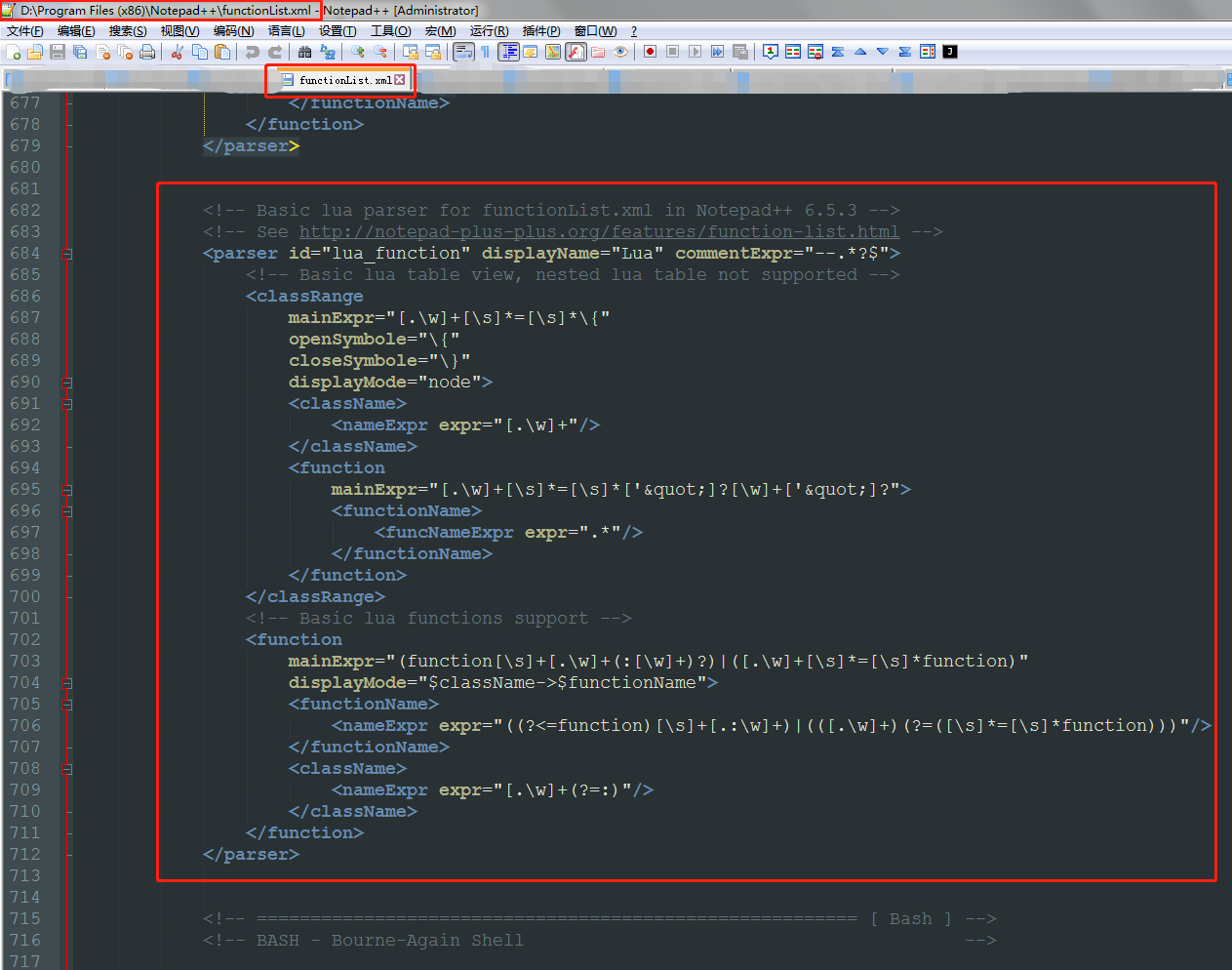Screen dimensions: 1232x970
Task: Launch the JSTool plugin icon
Action: [x=949, y=51]
